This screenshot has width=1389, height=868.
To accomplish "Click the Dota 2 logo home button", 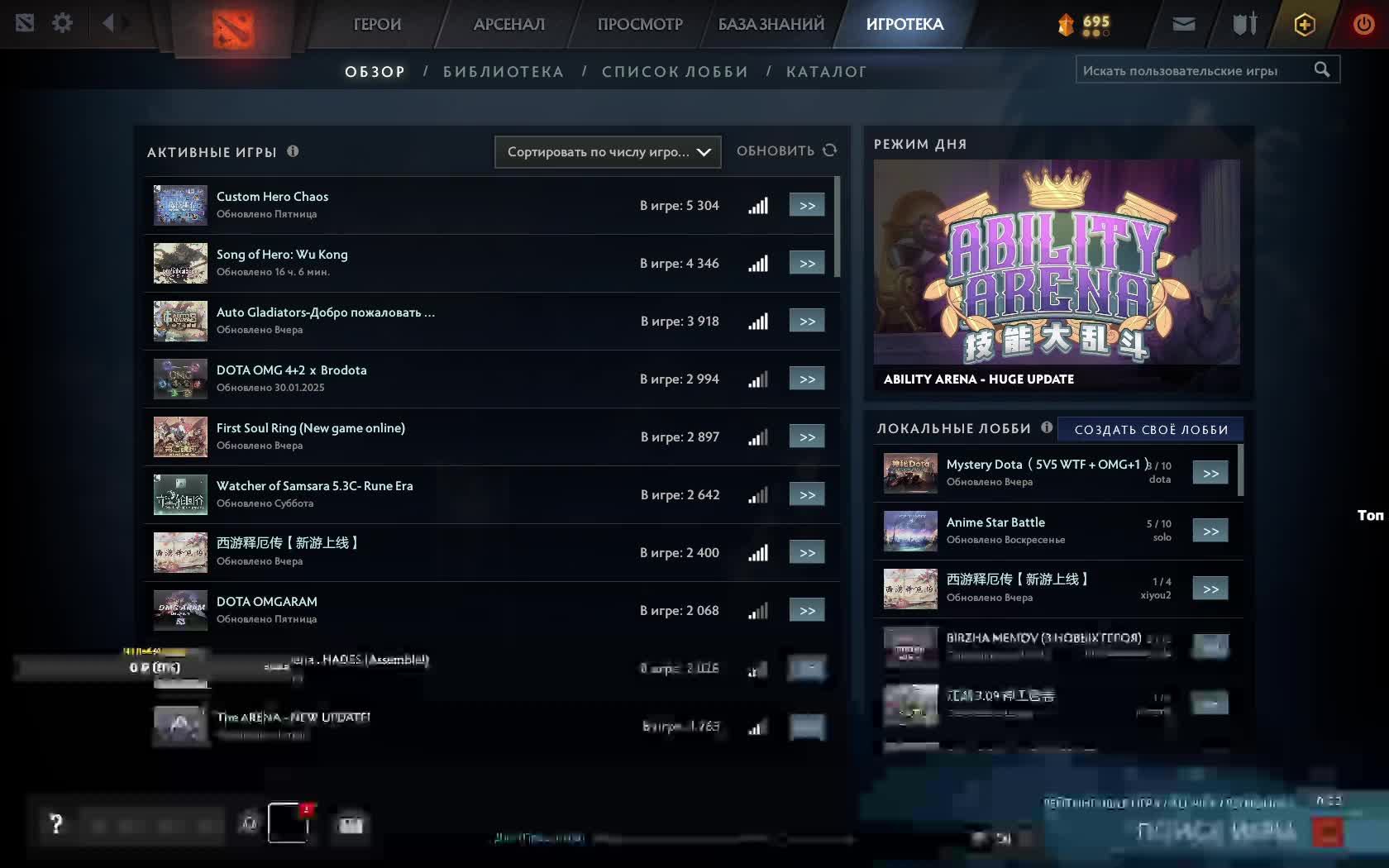I will 233,28.
